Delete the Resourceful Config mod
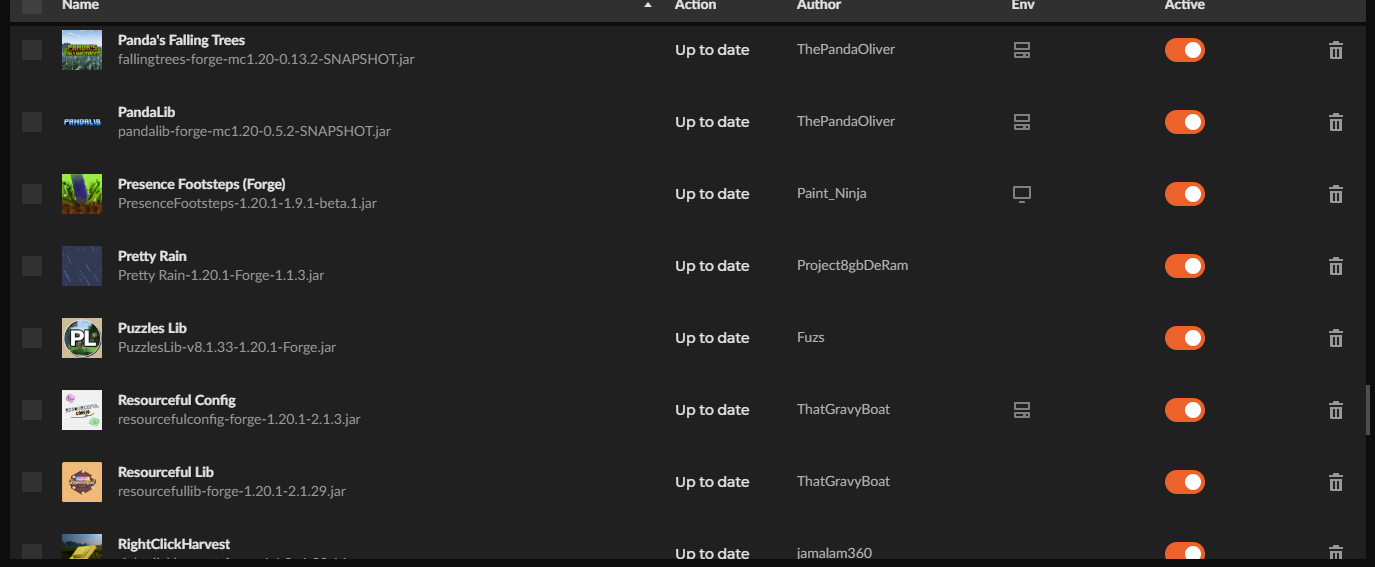 1335,410
